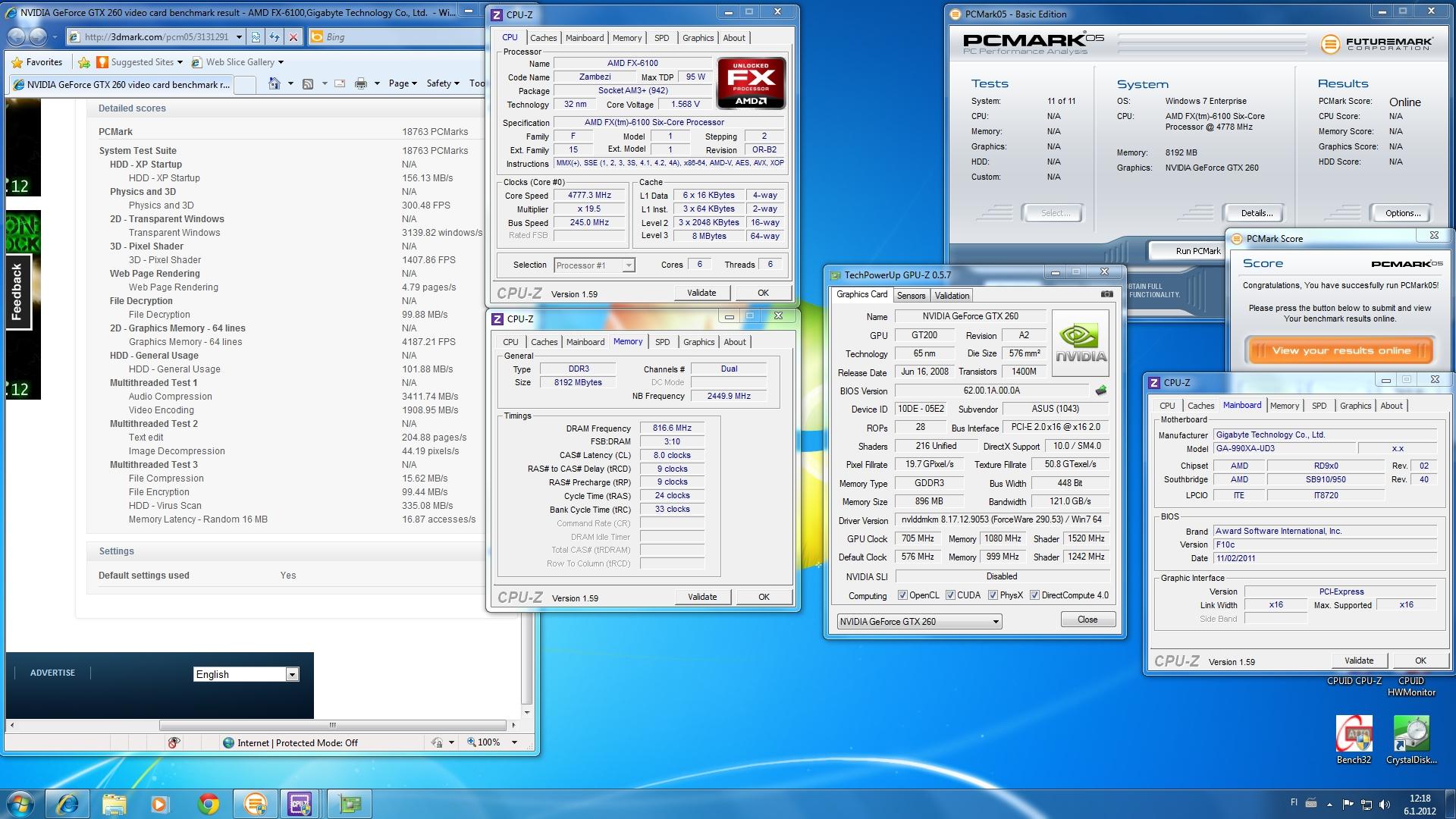Click the volume speaker tray icon
The width and height of the screenshot is (1456, 819).
click(1385, 805)
